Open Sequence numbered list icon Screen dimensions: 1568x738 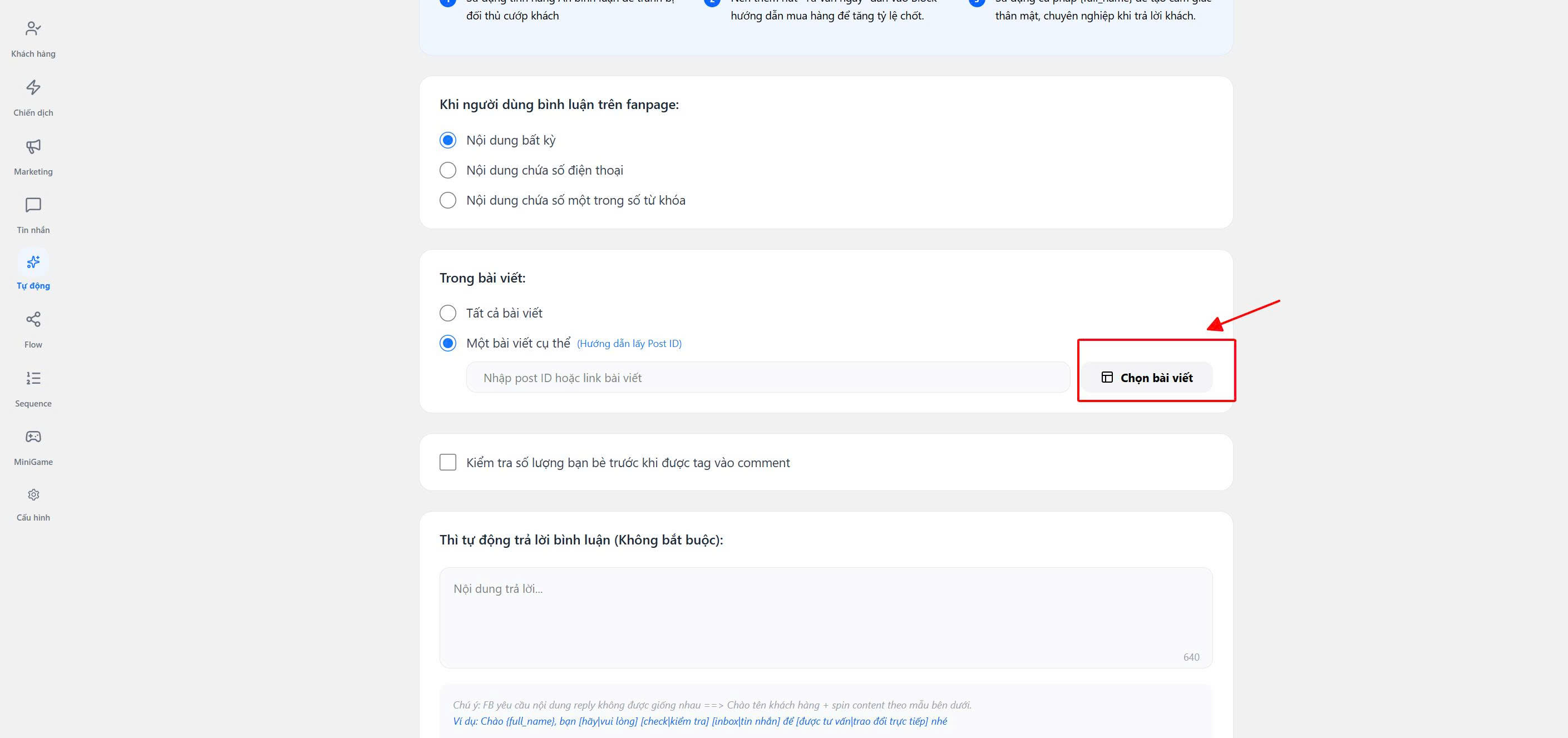pyautogui.click(x=33, y=378)
